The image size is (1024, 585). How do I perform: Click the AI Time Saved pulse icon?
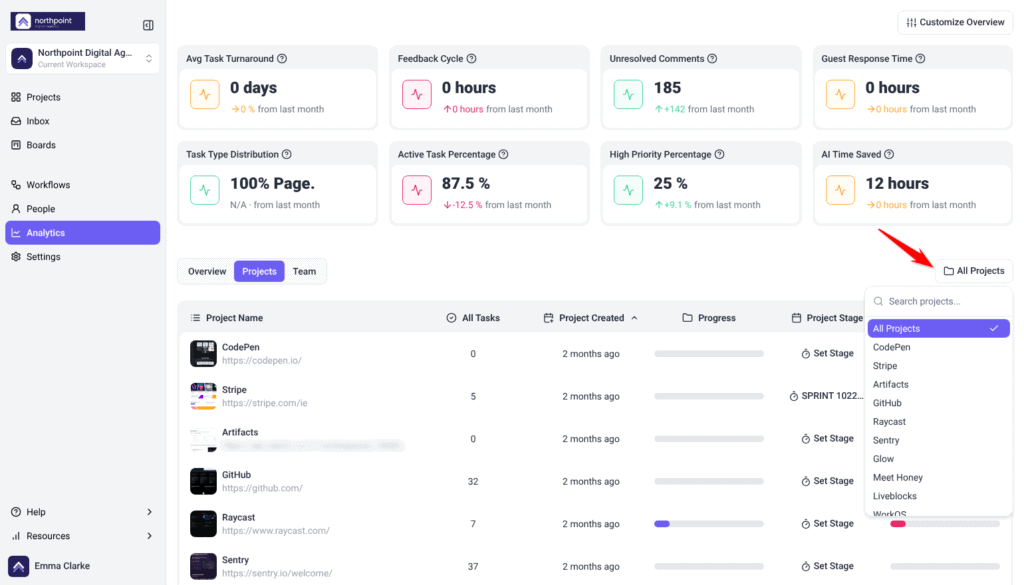click(840, 191)
